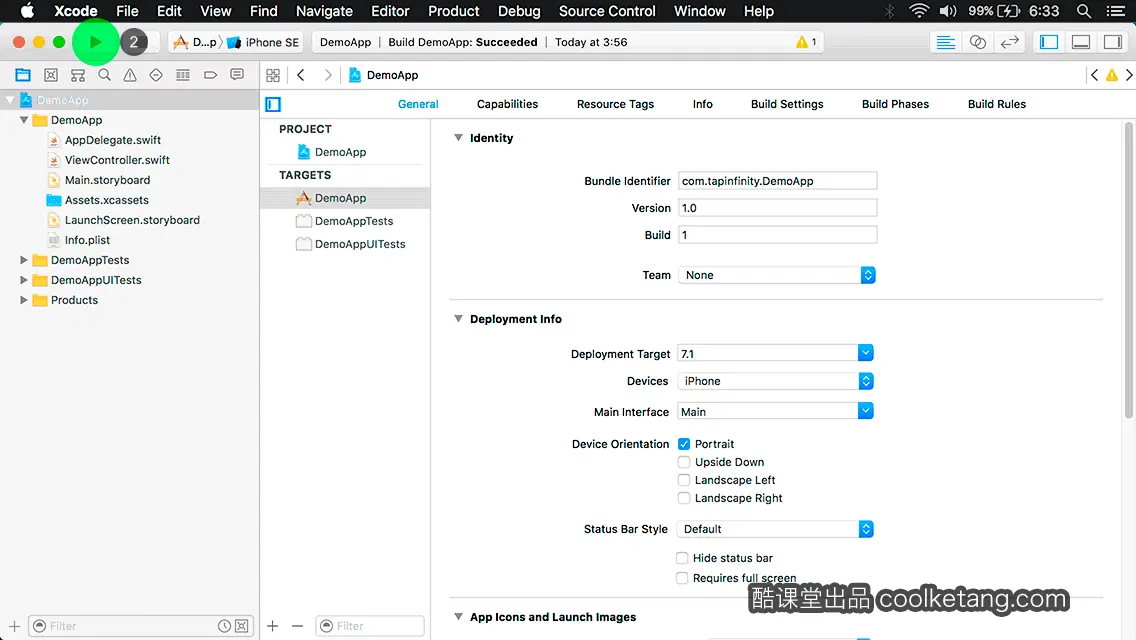The image size is (1136, 640).
Task: Open the related items grid menu
Action: point(273,75)
